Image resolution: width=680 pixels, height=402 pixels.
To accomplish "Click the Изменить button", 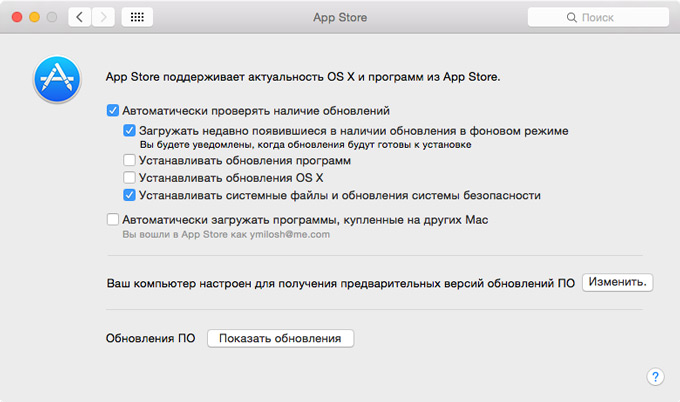I will tap(618, 283).
